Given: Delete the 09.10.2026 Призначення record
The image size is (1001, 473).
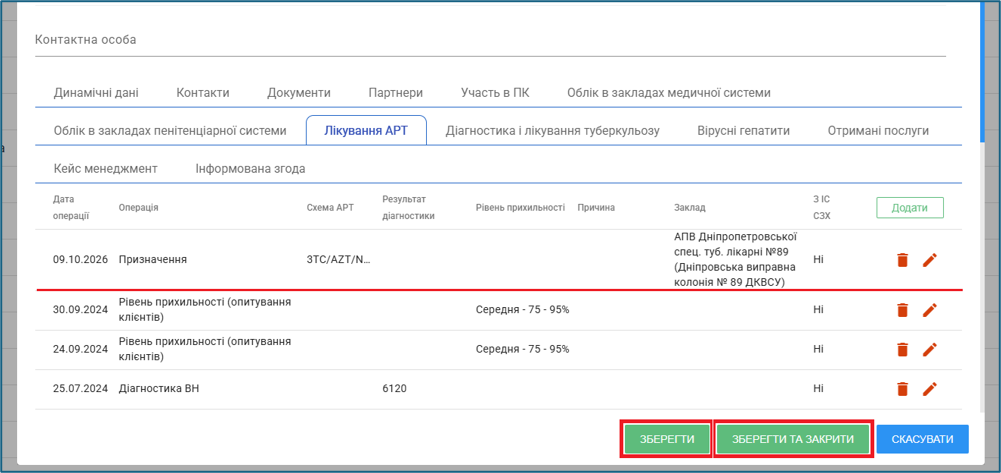Looking at the screenshot, I should click(x=902, y=260).
